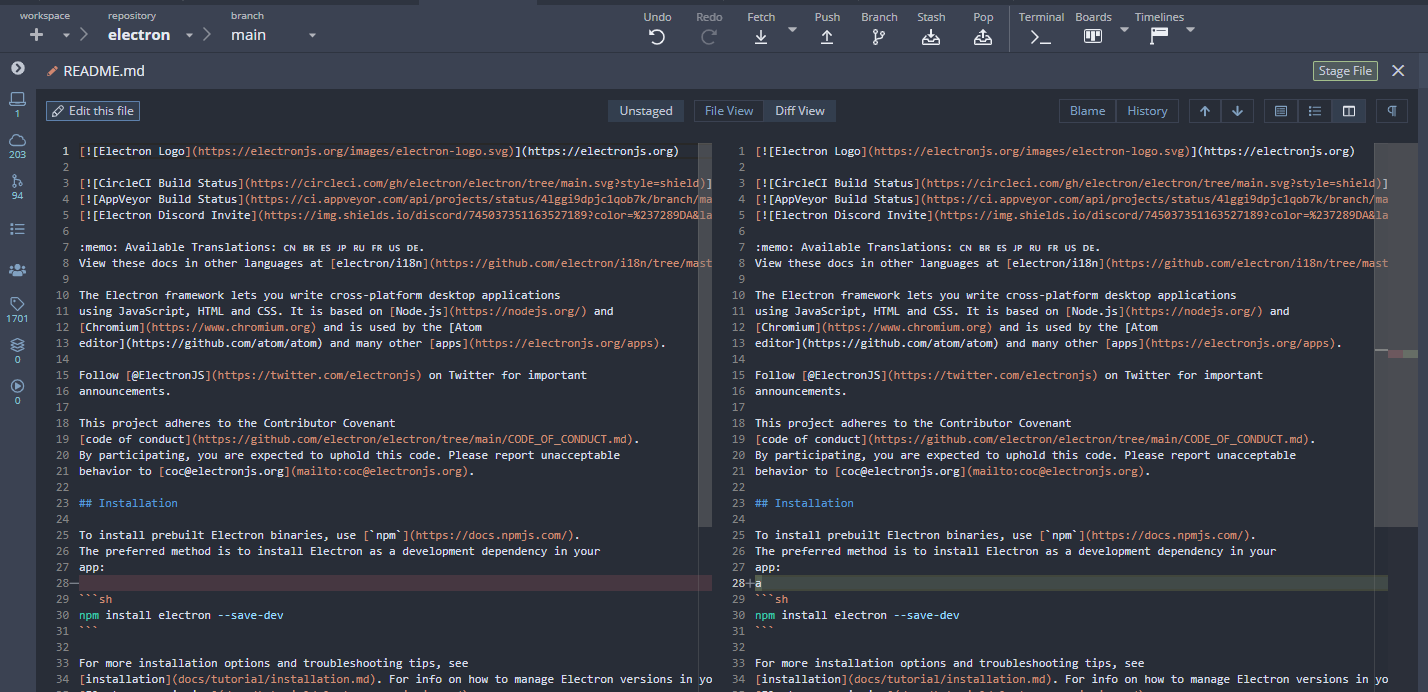Screen dimensions: 1428x692
Task: Open the Terminal
Action: tap(1041, 28)
